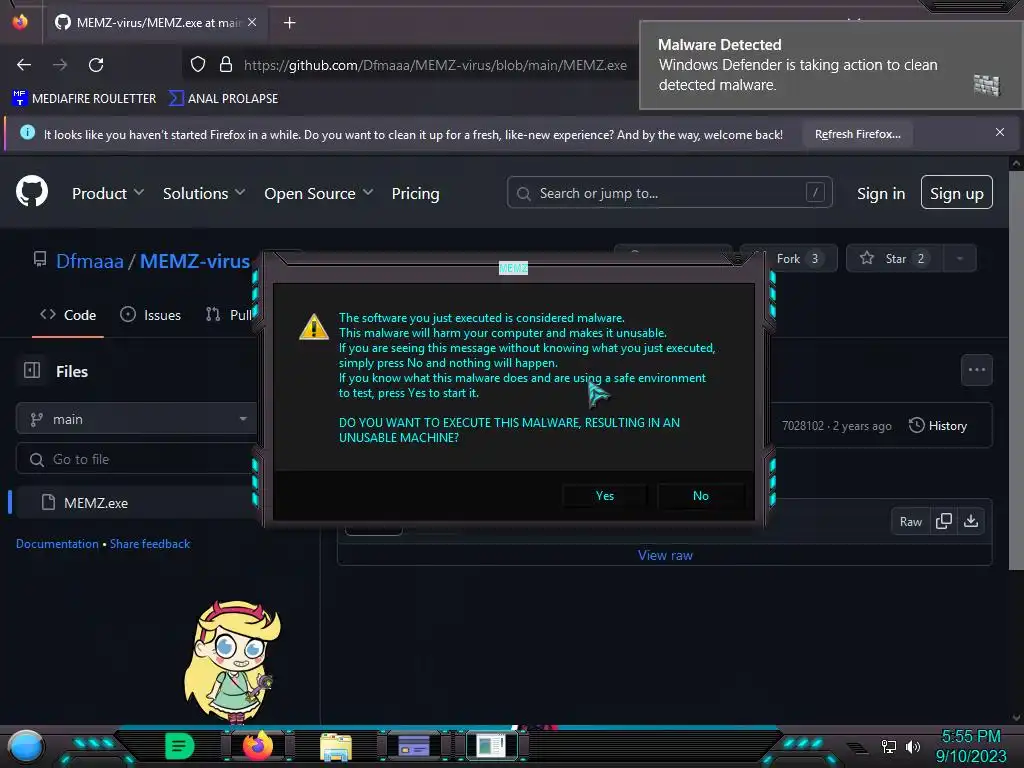Open the green notes taskbar app

click(179, 746)
